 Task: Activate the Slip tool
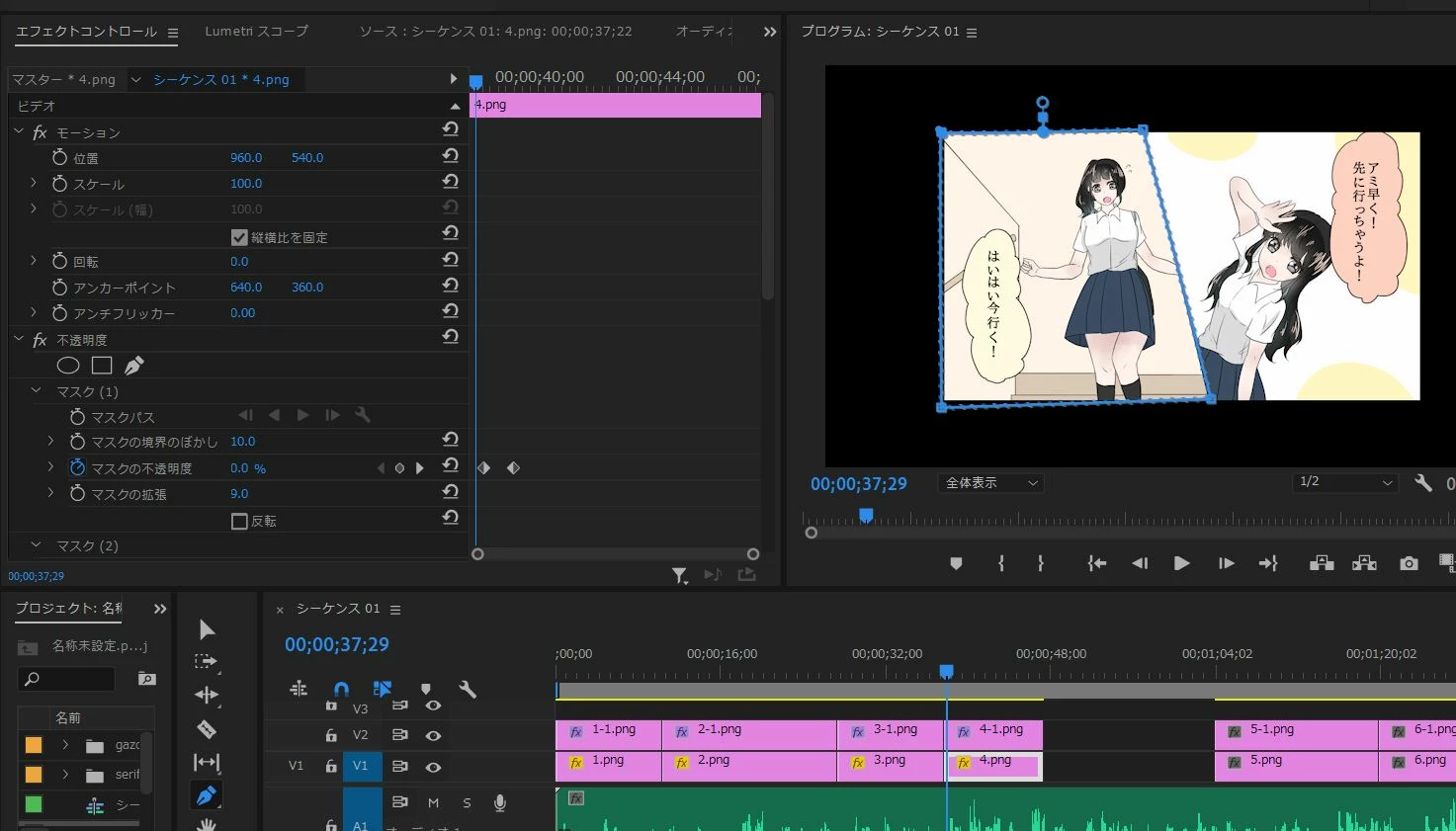pyautogui.click(x=207, y=762)
